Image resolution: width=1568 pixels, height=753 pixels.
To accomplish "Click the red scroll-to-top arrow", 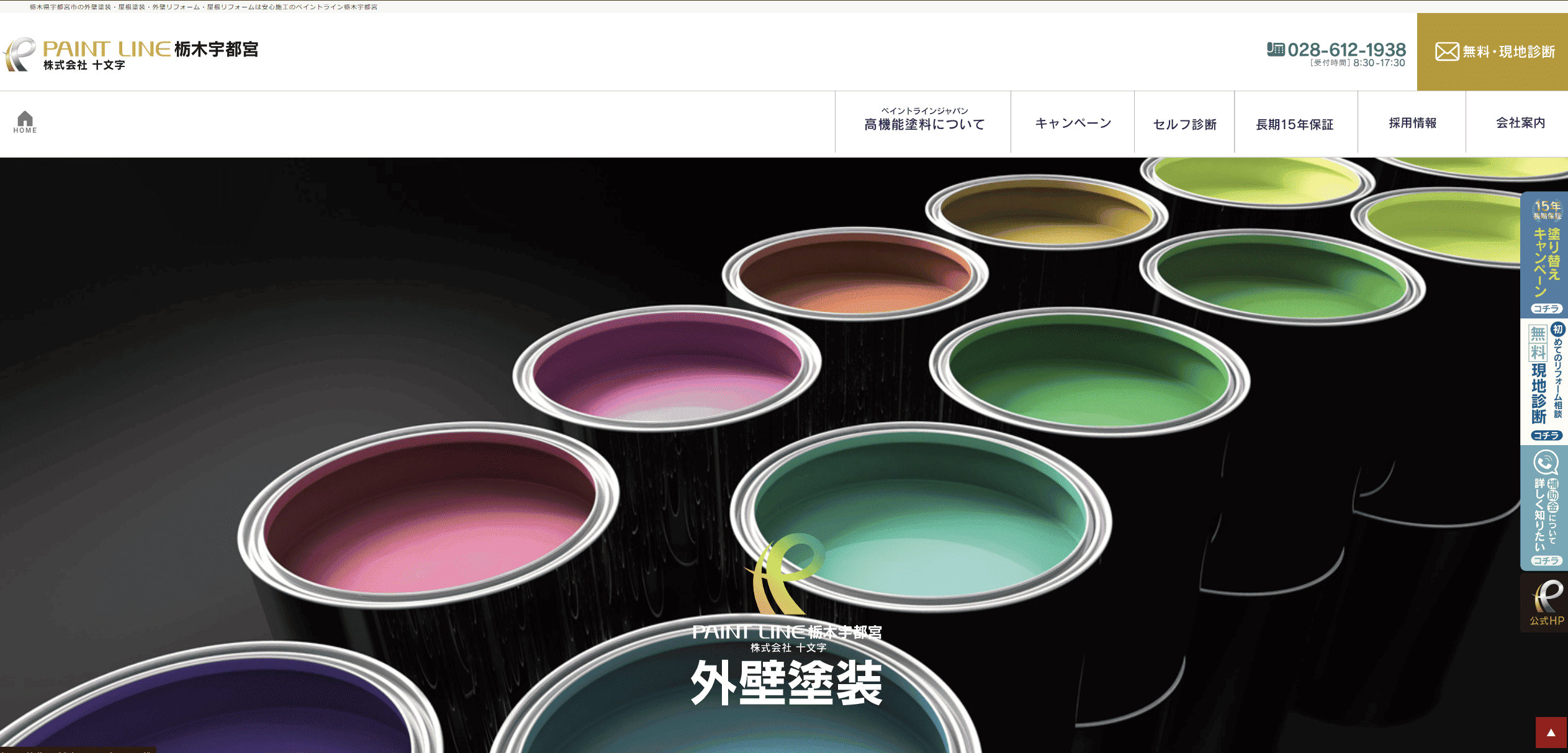I will [1551, 733].
